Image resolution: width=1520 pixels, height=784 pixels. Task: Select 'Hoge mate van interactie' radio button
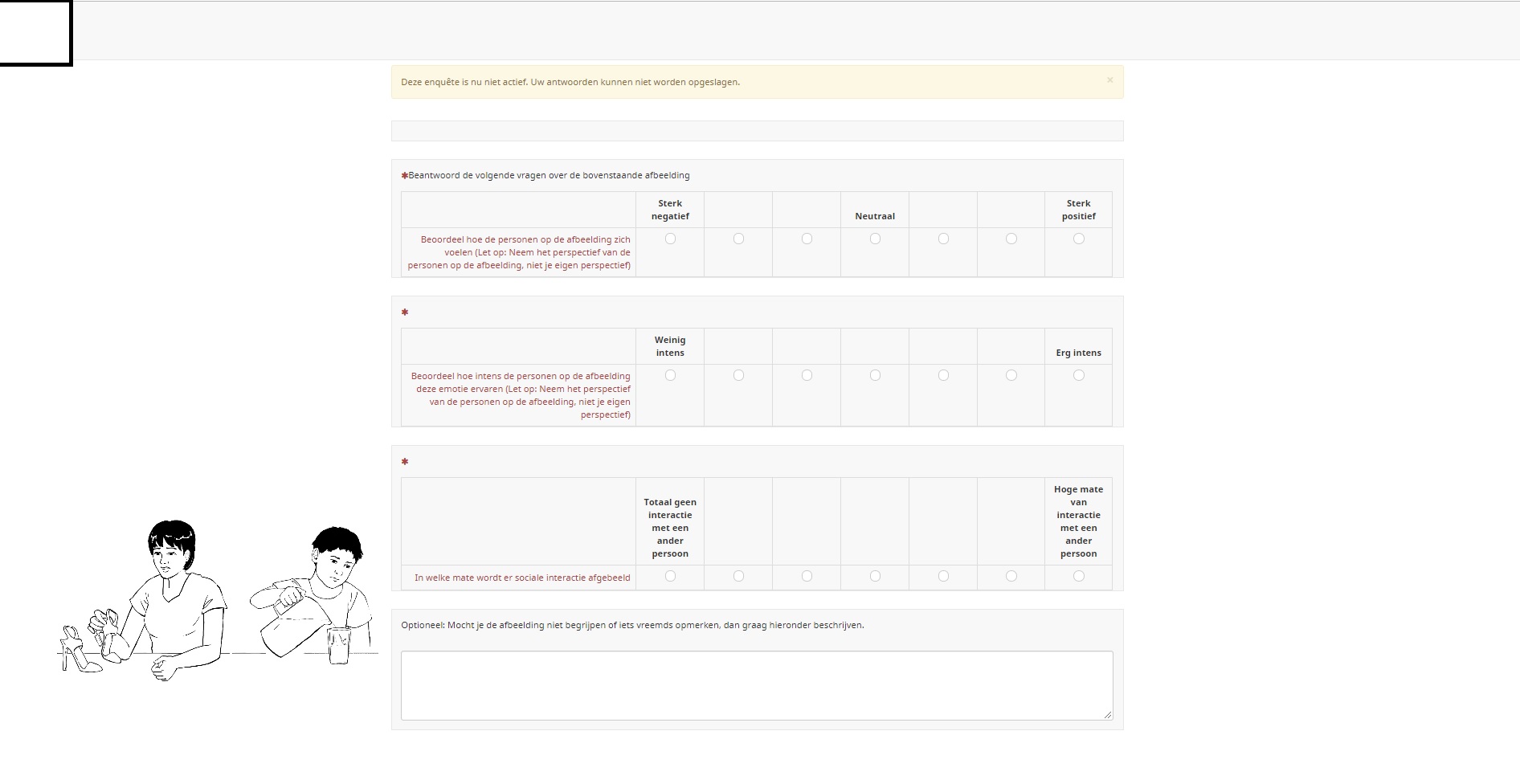coord(1078,576)
